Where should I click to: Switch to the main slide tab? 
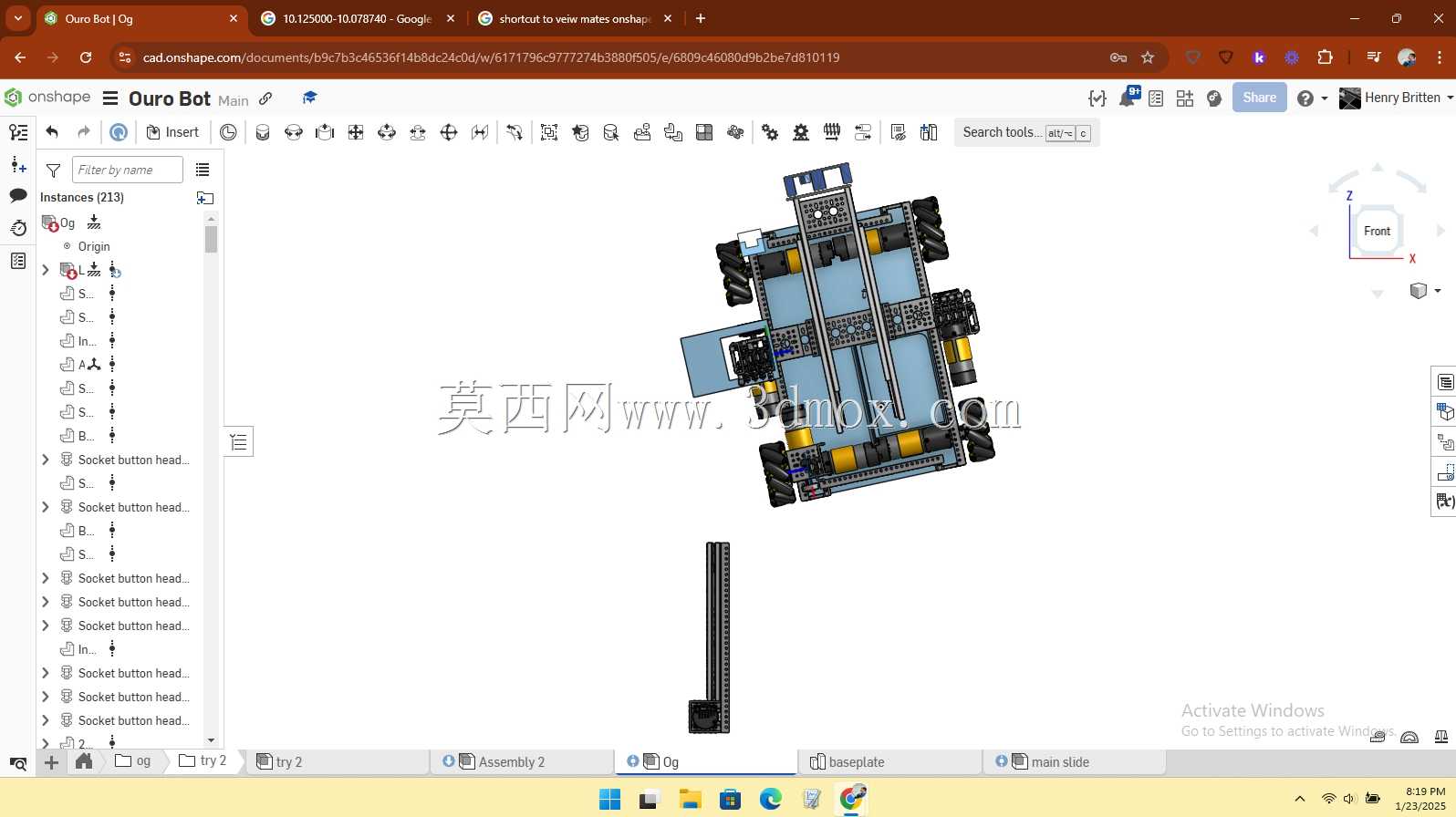[x=1074, y=761]
